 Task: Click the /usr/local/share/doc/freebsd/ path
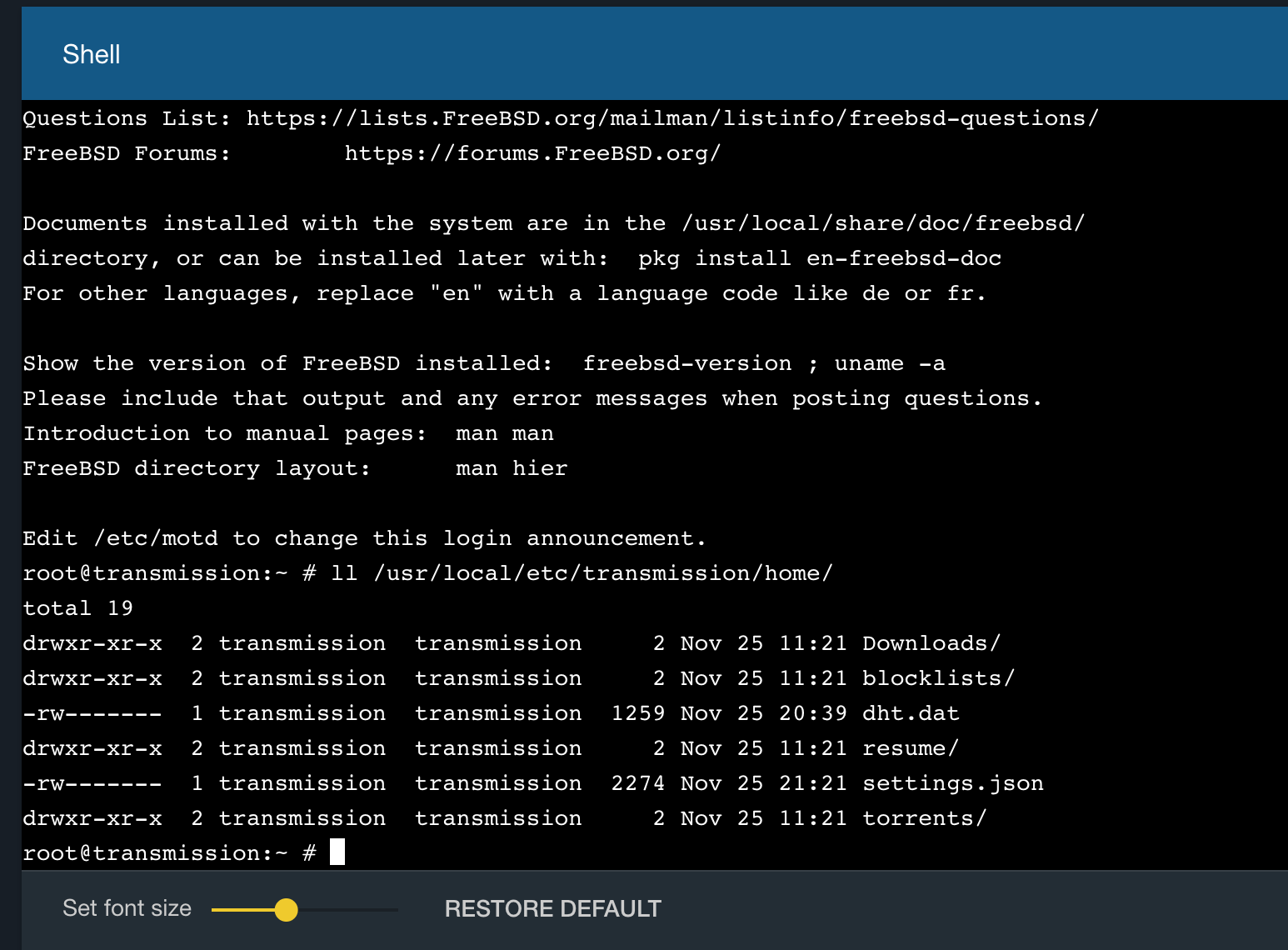(883, 223)
